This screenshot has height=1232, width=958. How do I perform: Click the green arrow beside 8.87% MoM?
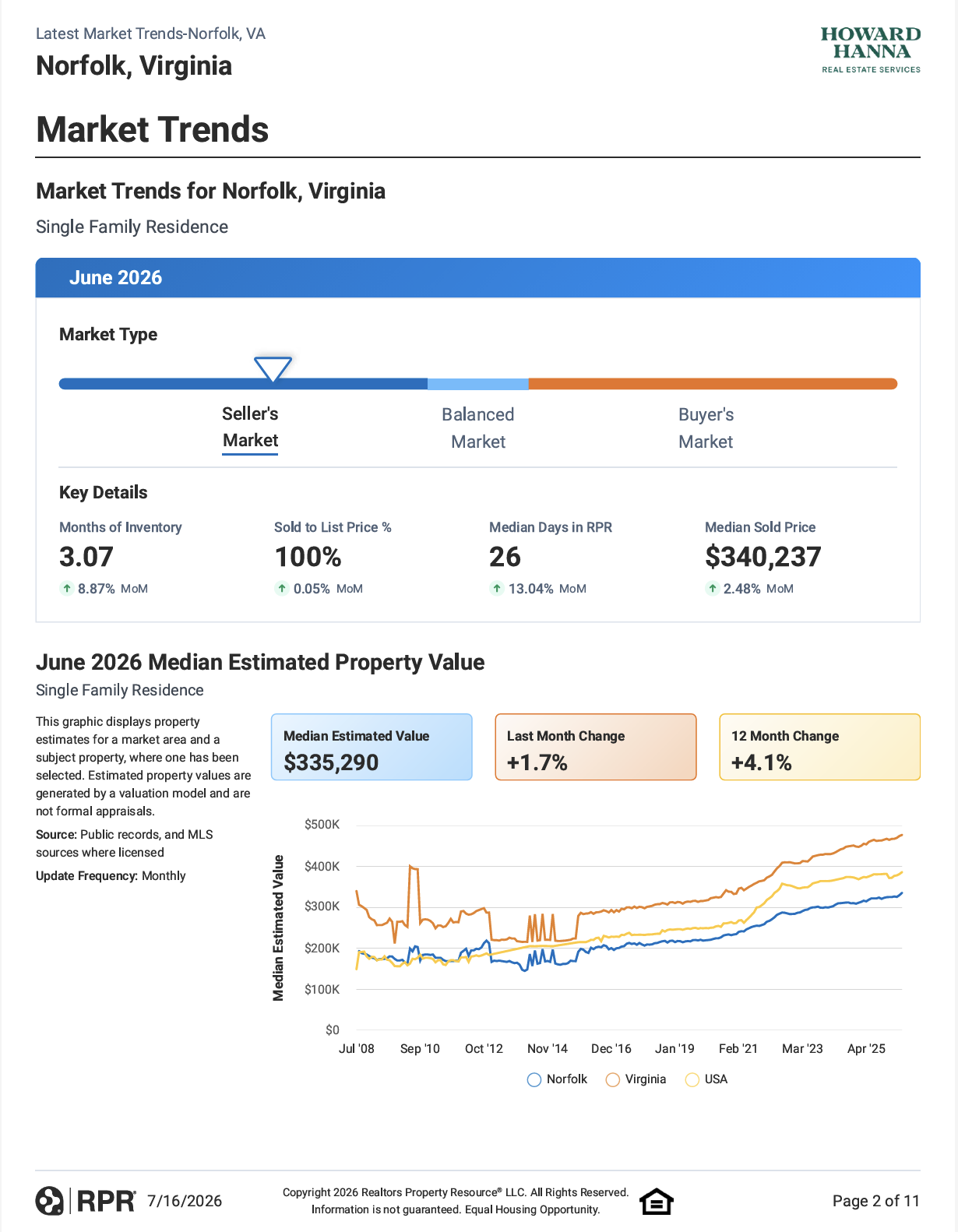tap(67, 589)
